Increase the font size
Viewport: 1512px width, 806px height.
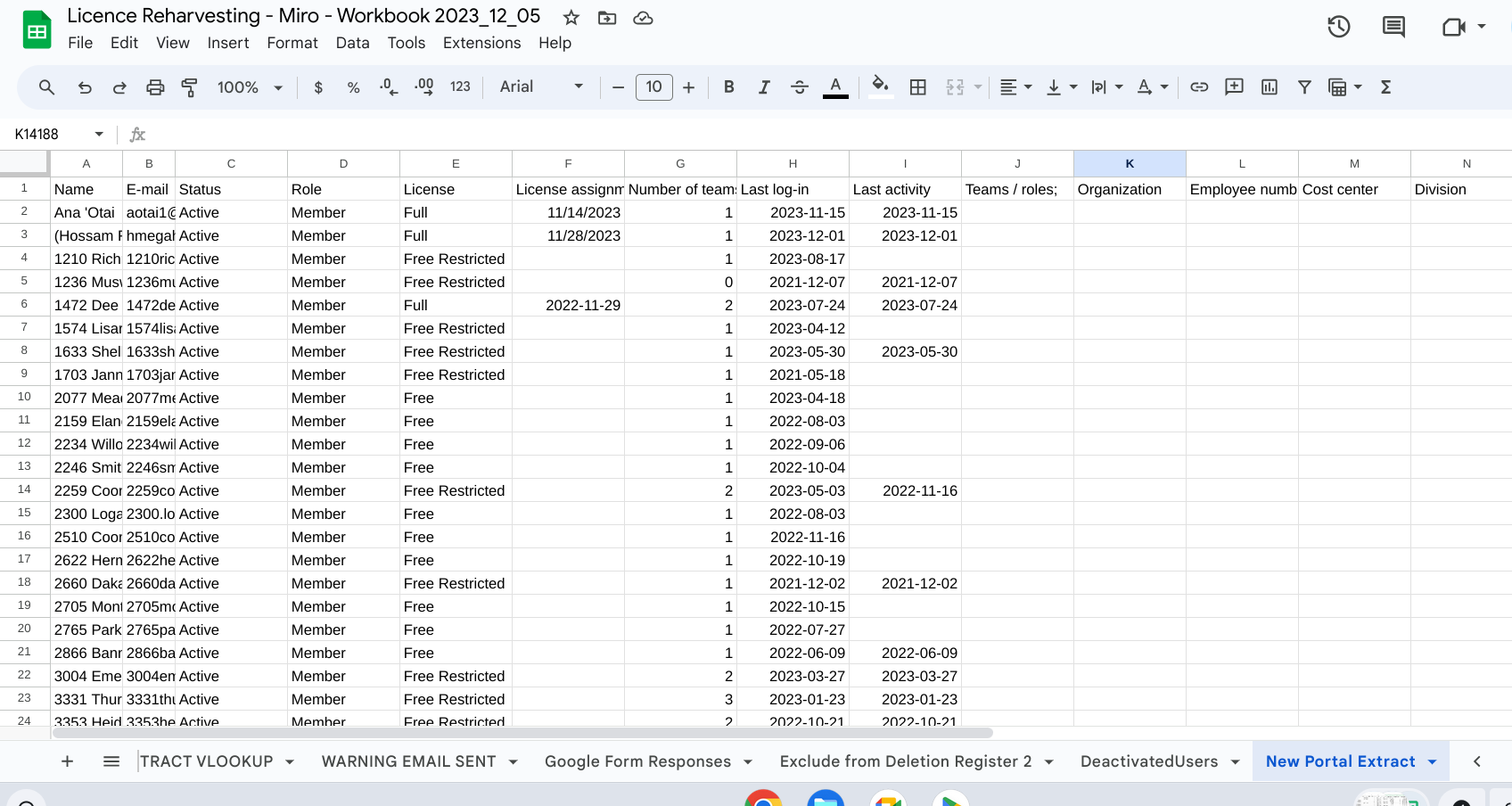[688, 87]
